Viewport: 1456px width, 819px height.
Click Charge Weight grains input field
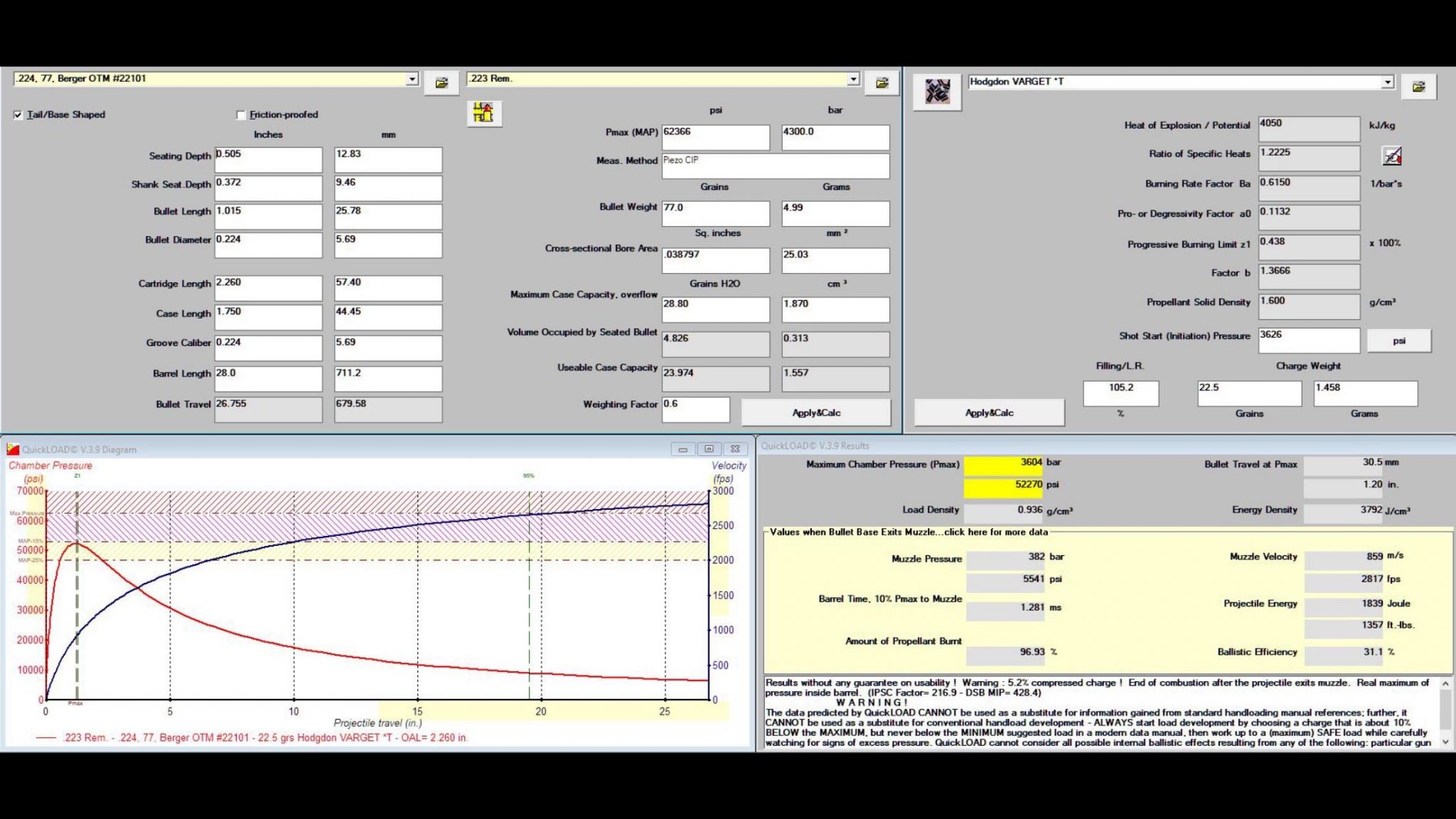(1248, 392)
